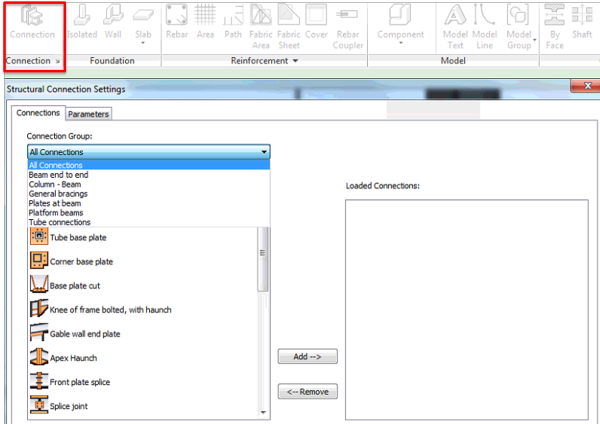Expand the Reinforcement panel dropdown

(x=296, y=61)
